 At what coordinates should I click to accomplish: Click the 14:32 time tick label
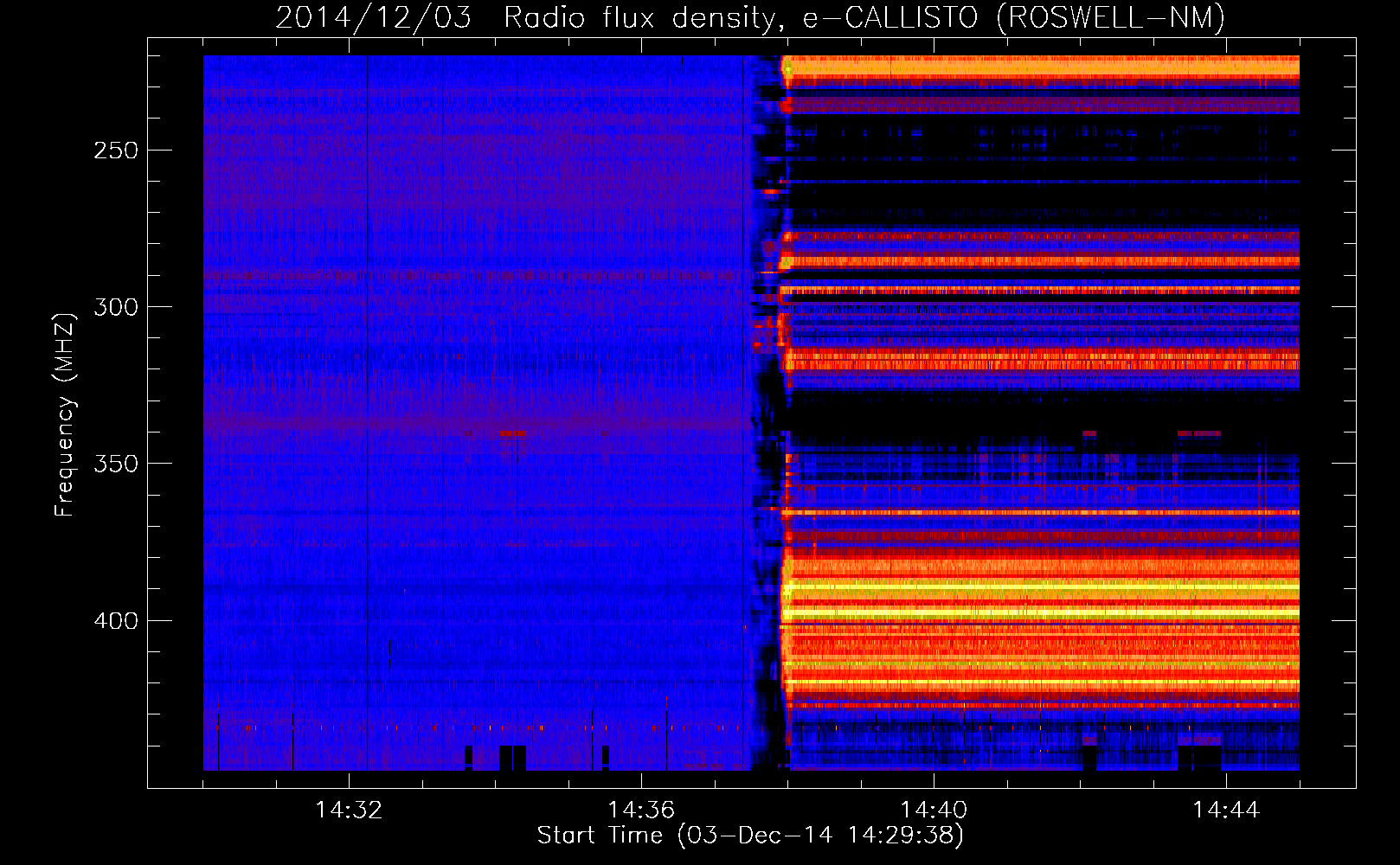pos(349,810)
